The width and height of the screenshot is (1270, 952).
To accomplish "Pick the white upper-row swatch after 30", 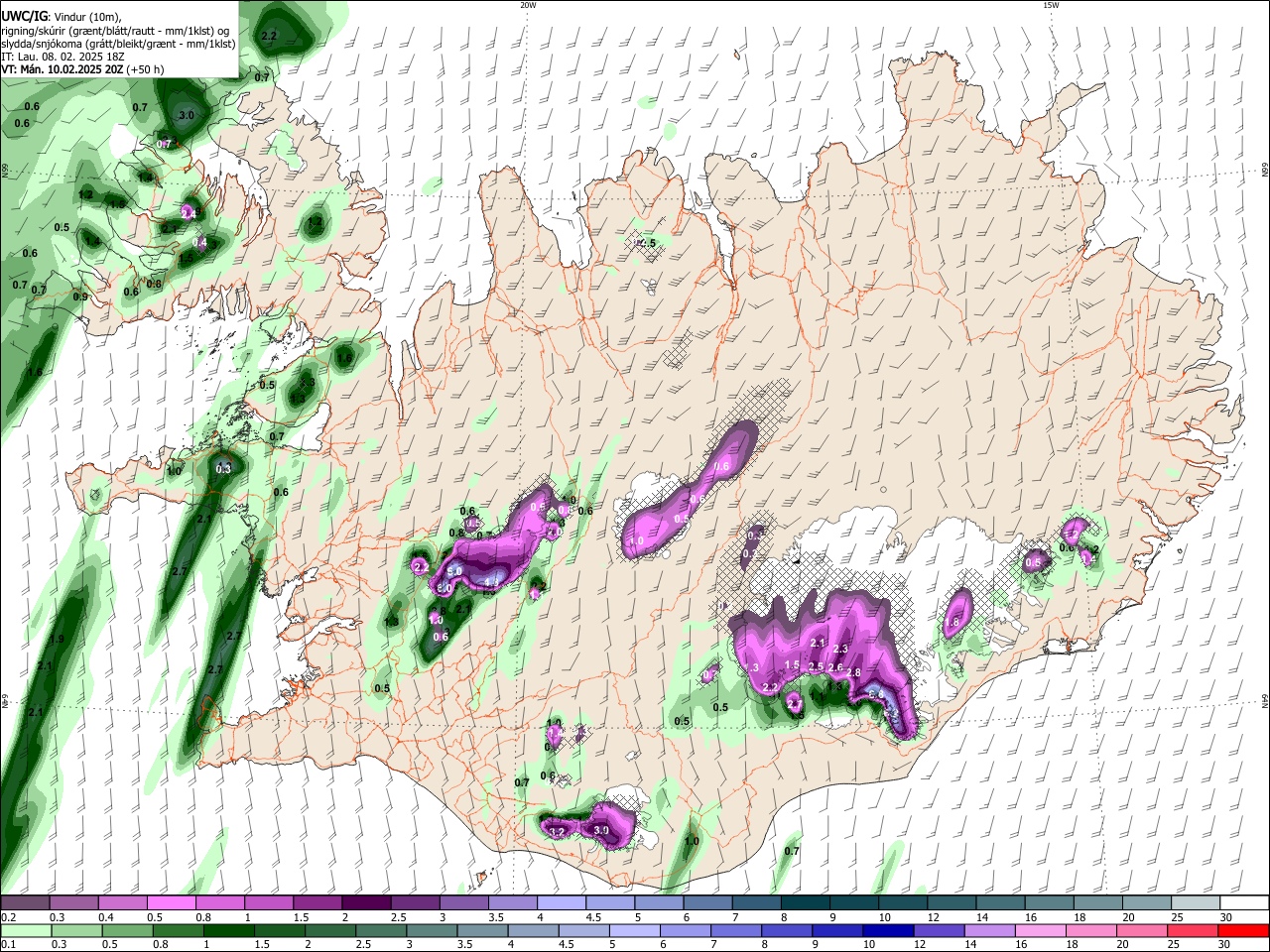I will click(1244, 902).
